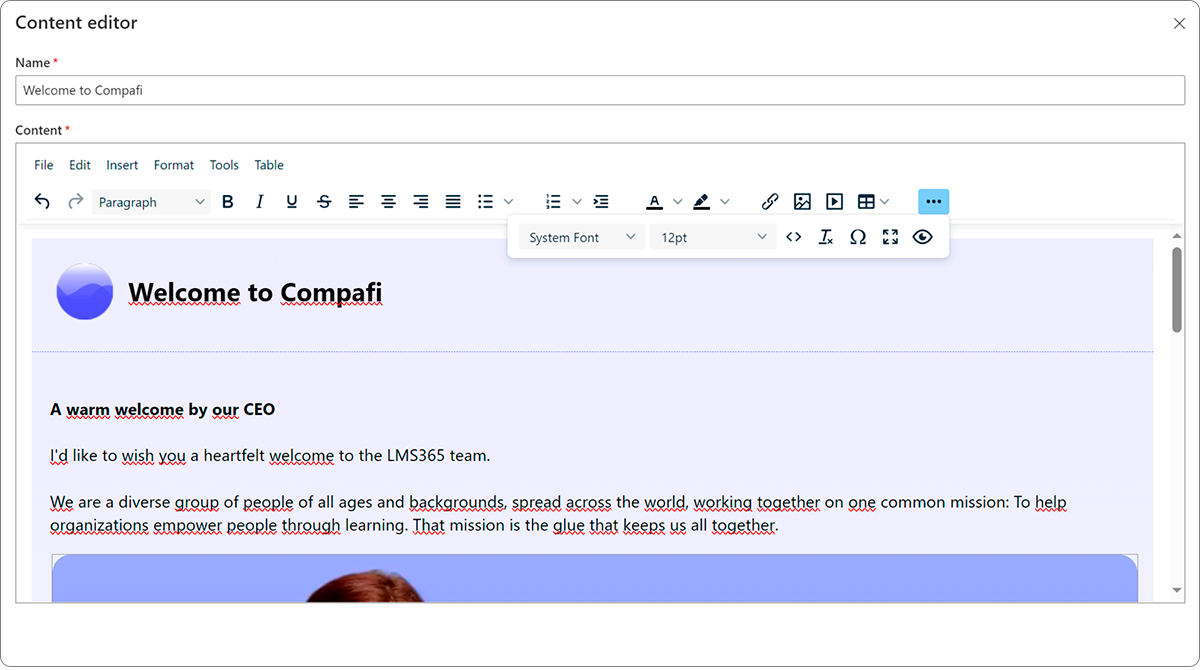Align text center

click(x=389, y=202)
